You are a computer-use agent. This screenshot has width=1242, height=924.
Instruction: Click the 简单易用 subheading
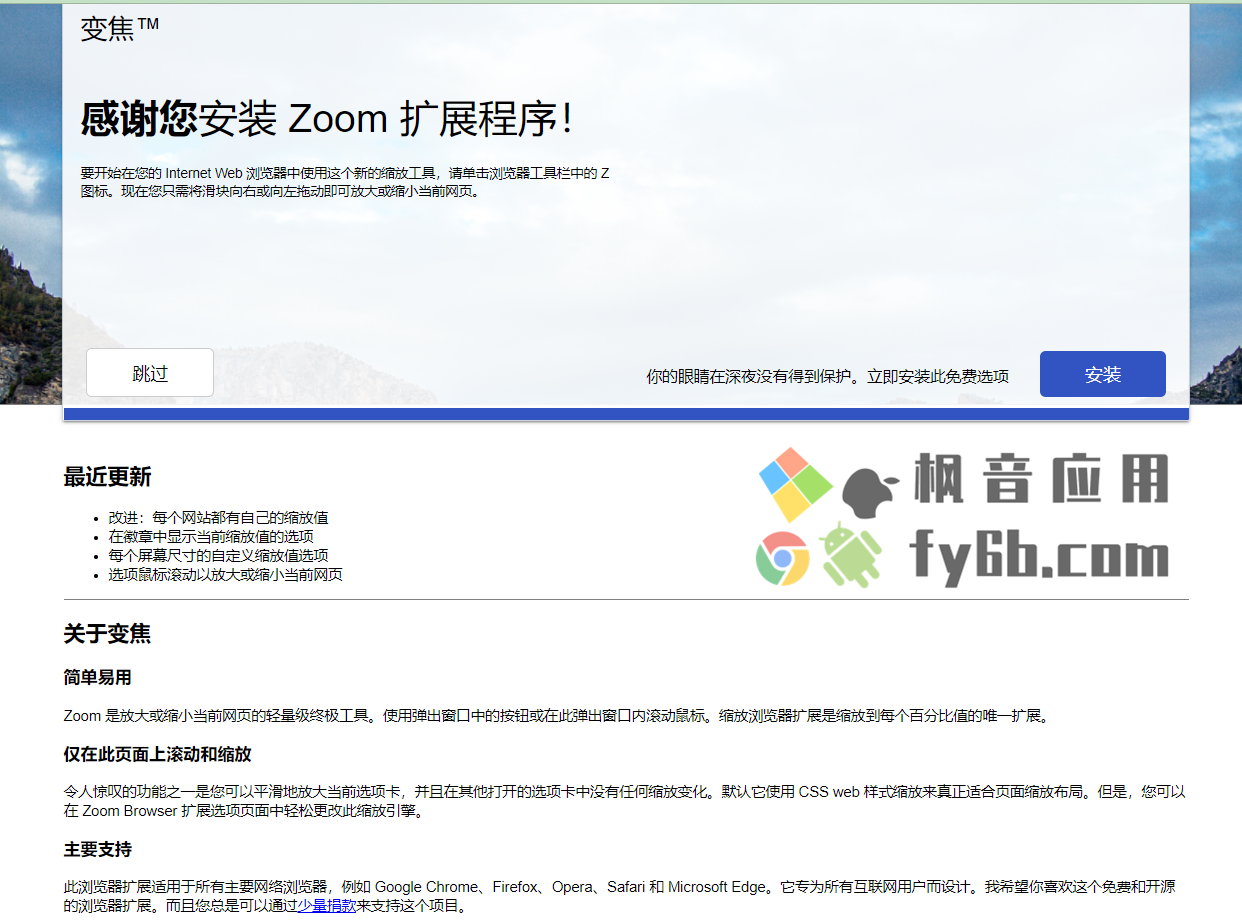(97, 678)
